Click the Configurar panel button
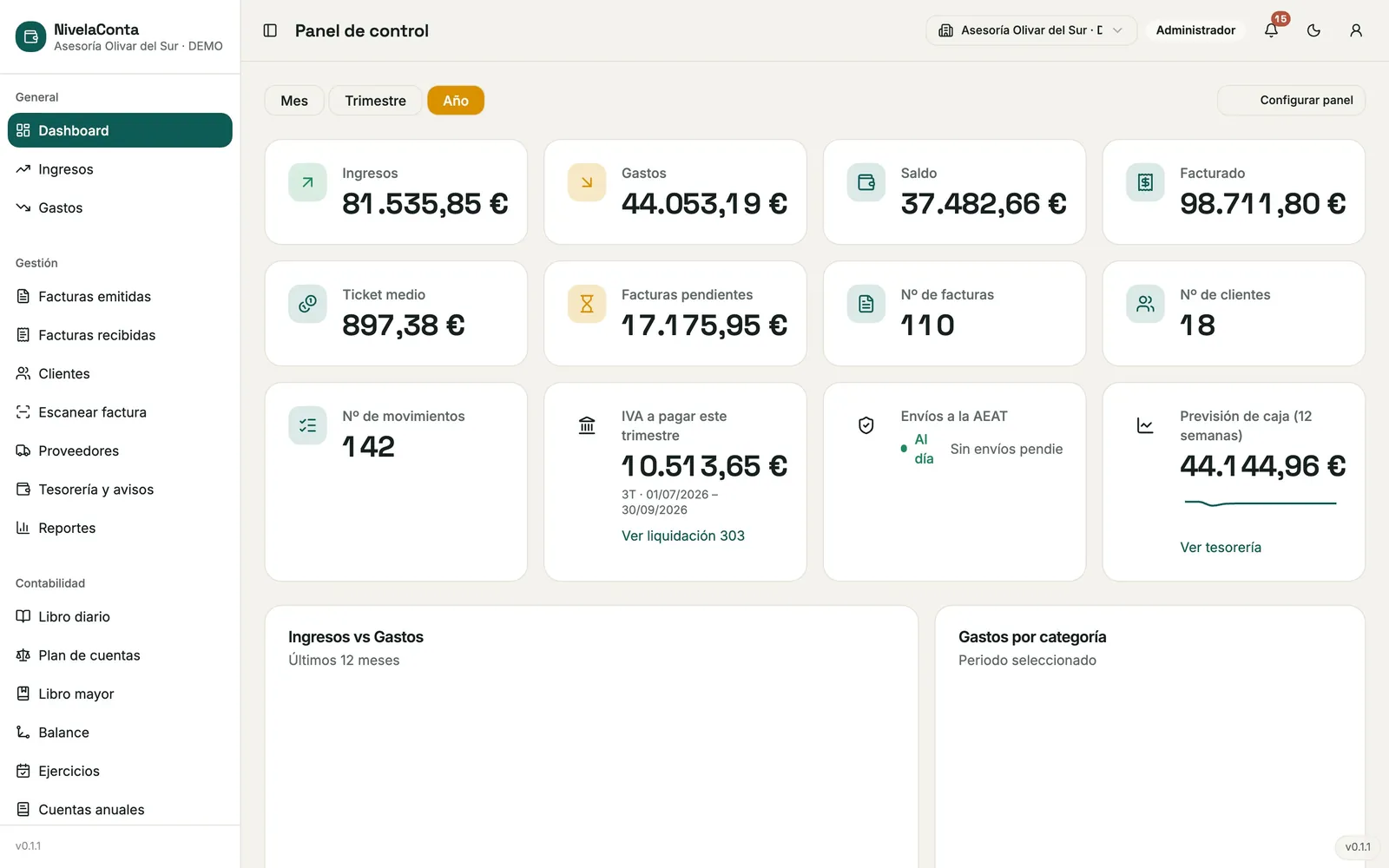 click(1291, 101)
